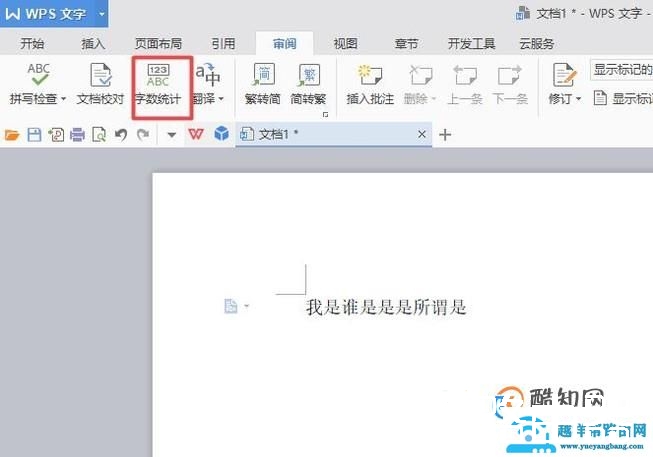653x457 pixels.
Task: Switch to the 视图 tab
Action: coord(345,43)
